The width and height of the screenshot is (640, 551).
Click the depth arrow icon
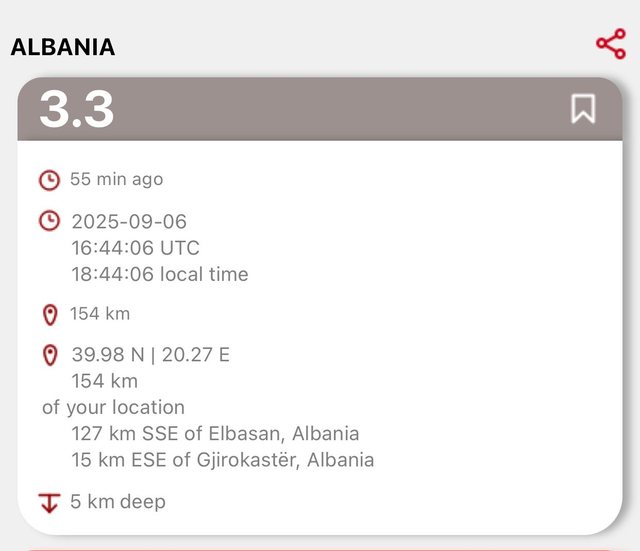tap(49, 502)
